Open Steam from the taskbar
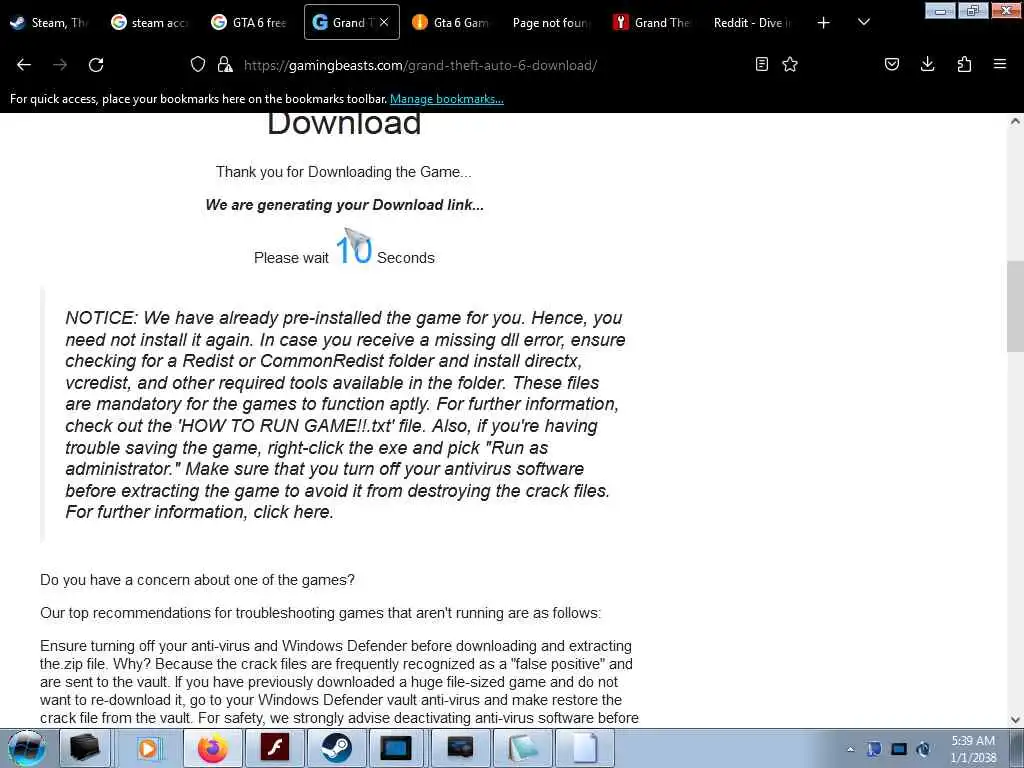Viewport: 1024px width, 768px height. (336, 748)
